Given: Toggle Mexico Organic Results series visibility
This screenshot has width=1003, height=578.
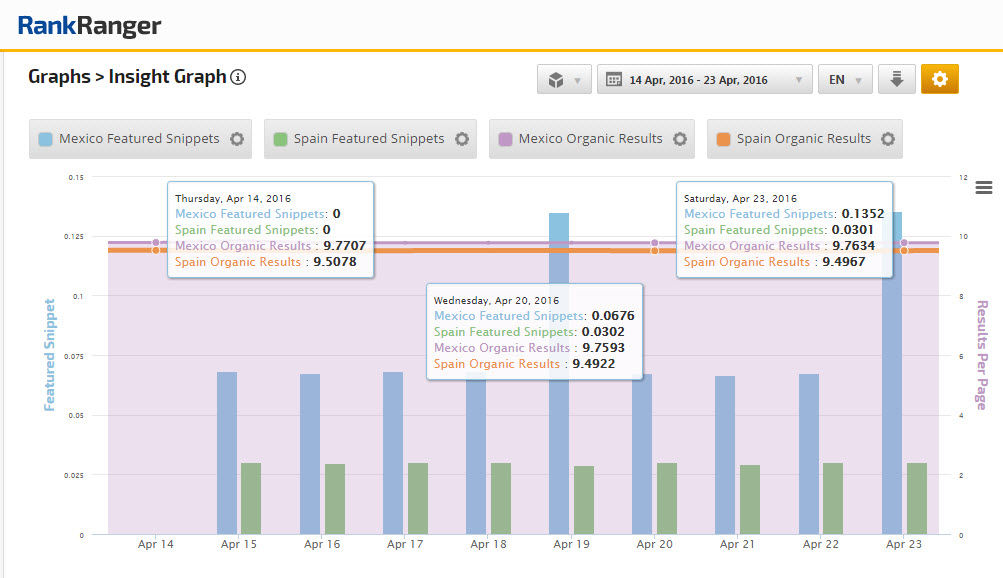Looking at the screenshot, I should pyautogui.click(x=590, y=139).
